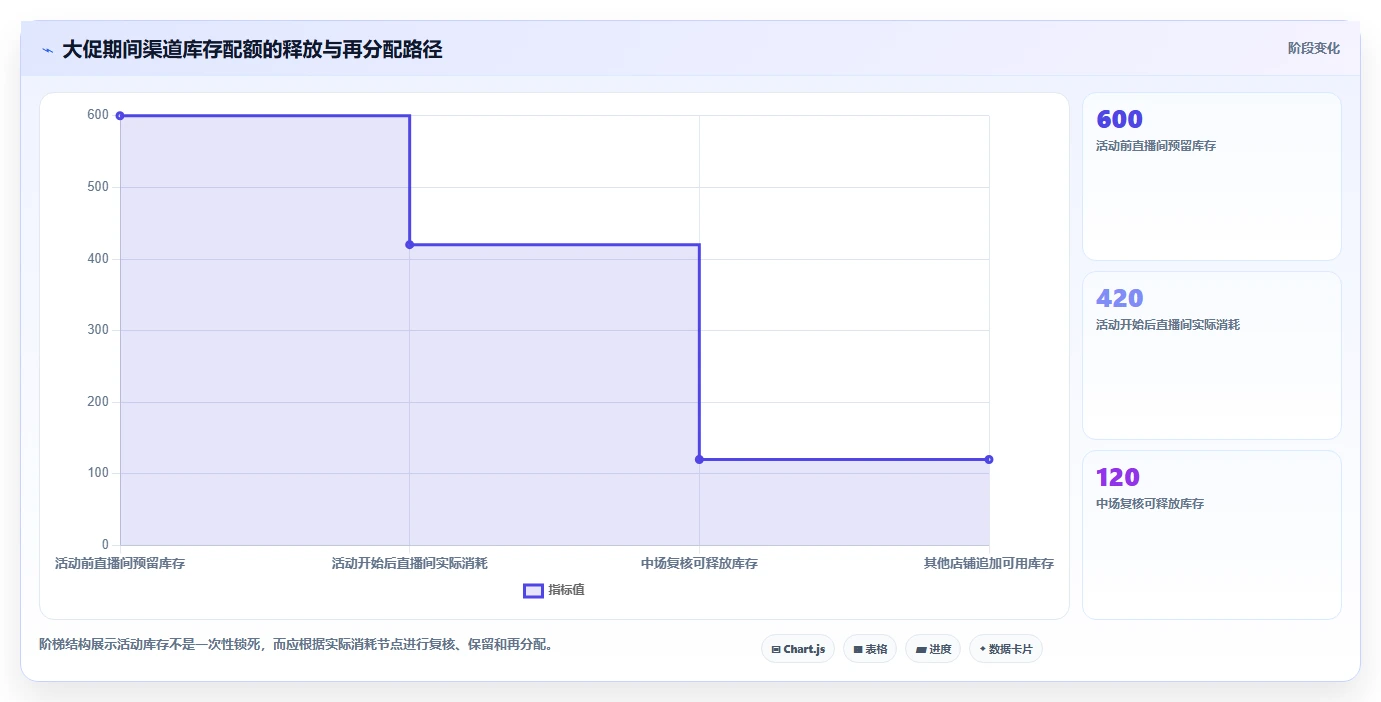Click y-axis tick label 400

point(98,259)
